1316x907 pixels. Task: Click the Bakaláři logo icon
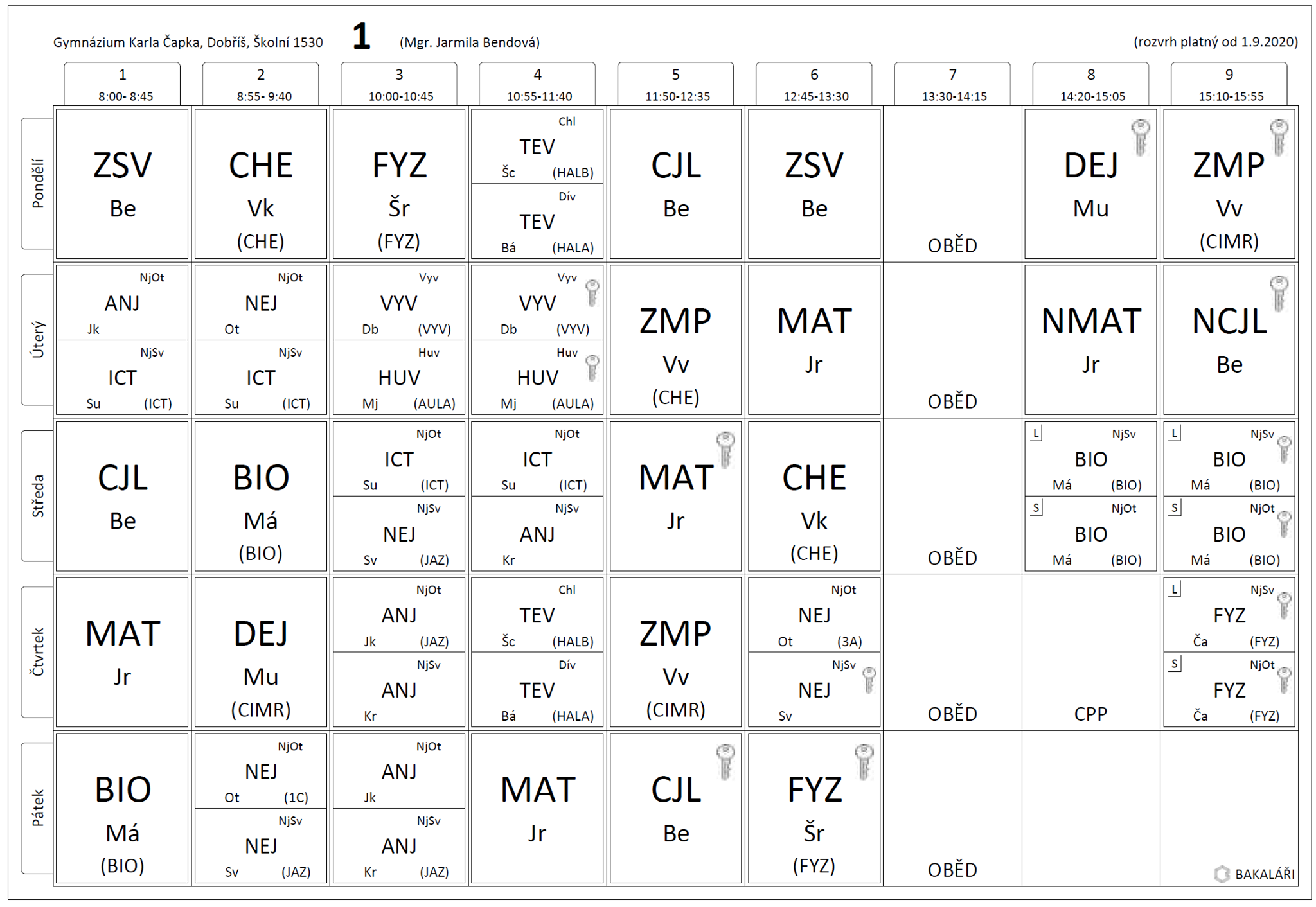tap(1222, 874)
